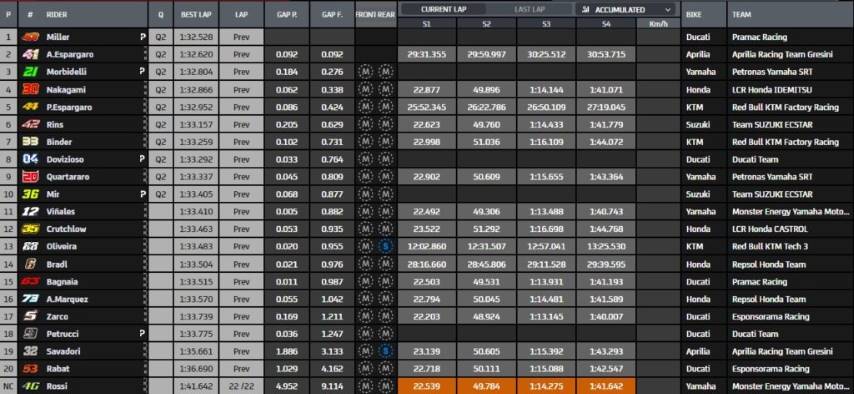Click Rabat's number 53 badge

tap(30, 368)
